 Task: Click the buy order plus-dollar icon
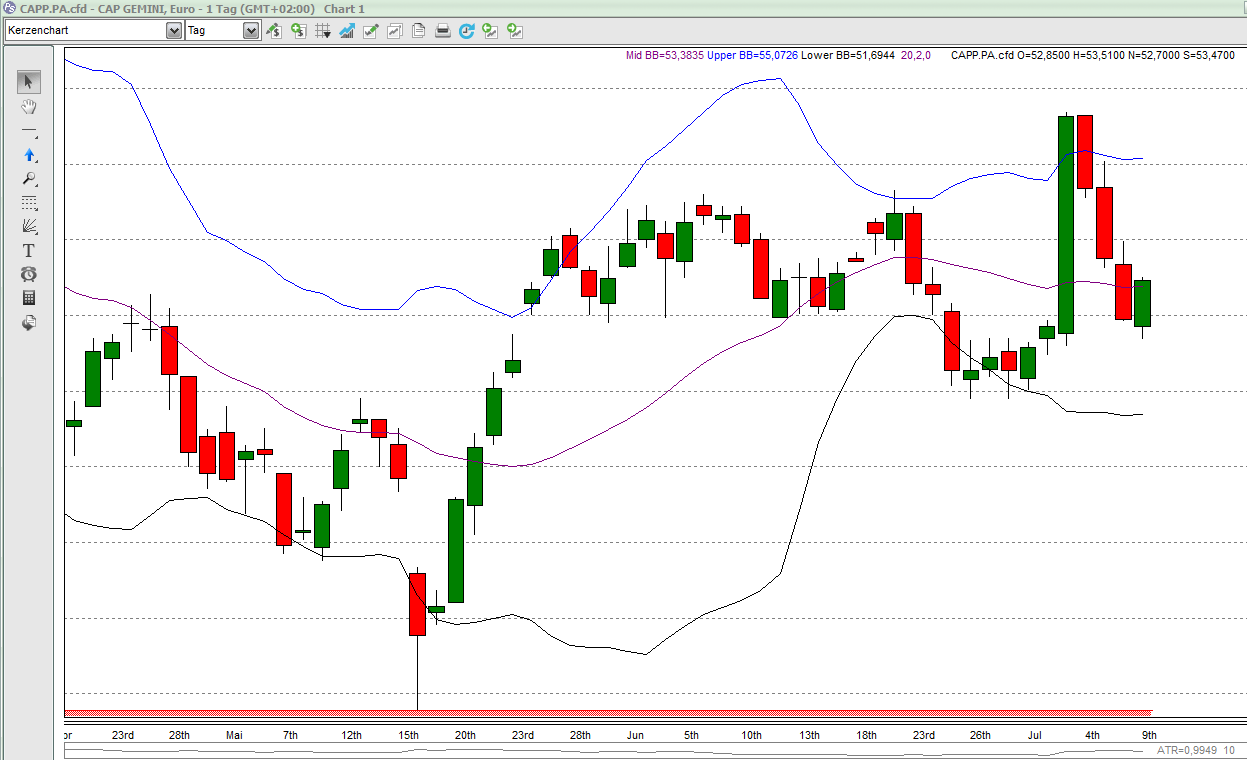point(299,31)
